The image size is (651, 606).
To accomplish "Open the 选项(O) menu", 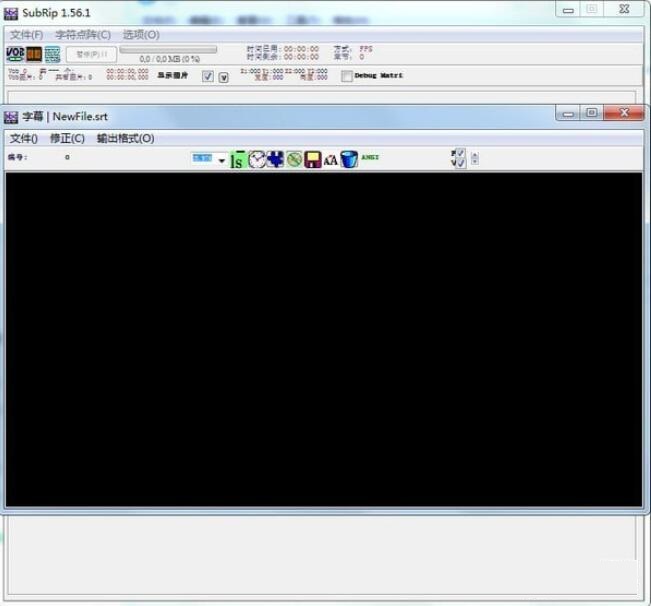I will tap(141, 35).
